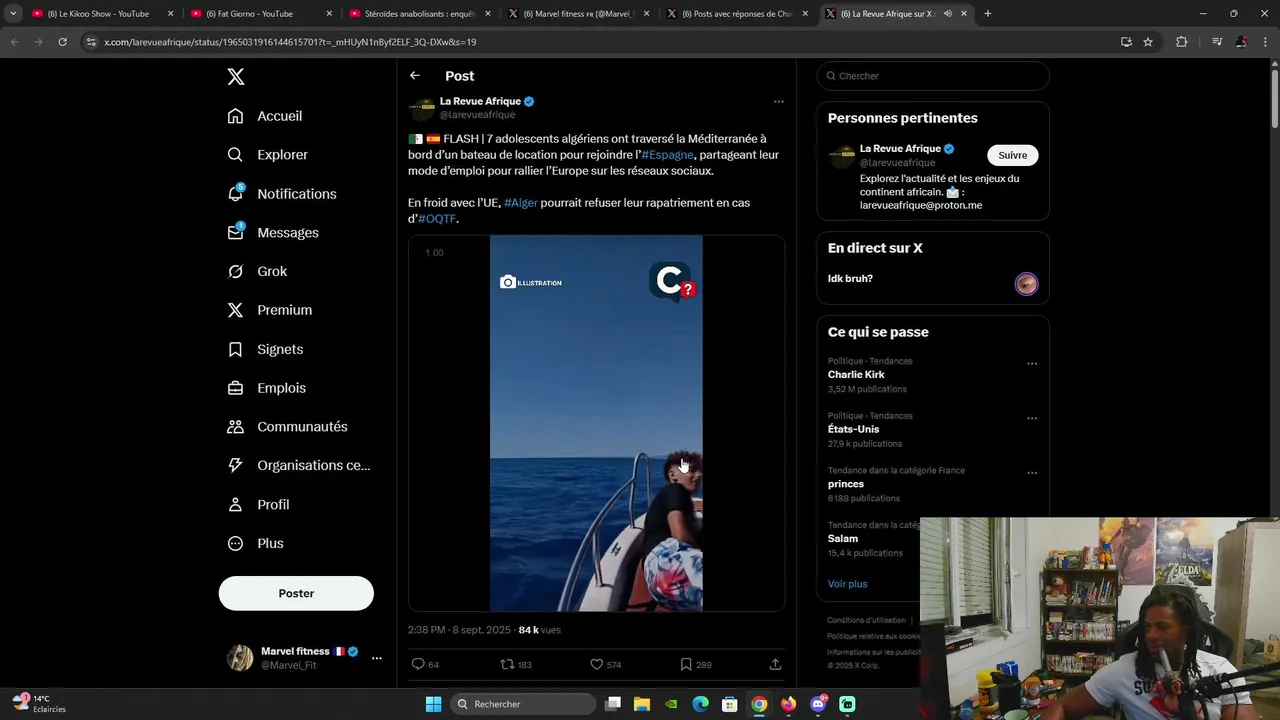Image resolution: width=1280 pixels, height=720 pixels.
Task: Open Messages in sidebar
Action: pos(273,232)
